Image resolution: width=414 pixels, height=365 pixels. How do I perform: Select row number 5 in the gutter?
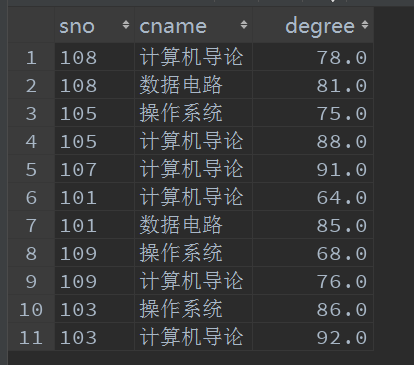tap(31, 170)
